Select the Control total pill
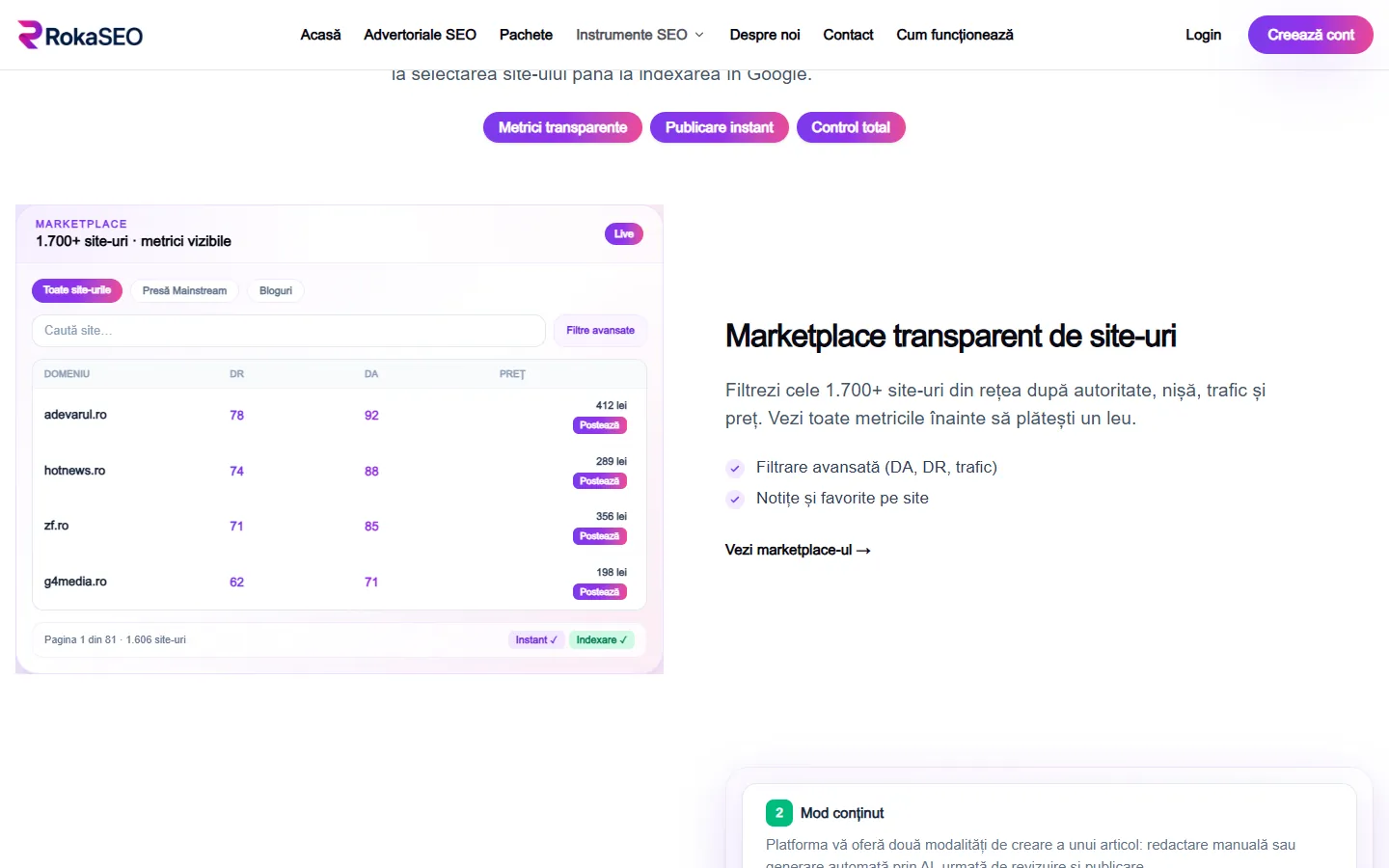The image size is (1389, 868). [x=851, y=127]
